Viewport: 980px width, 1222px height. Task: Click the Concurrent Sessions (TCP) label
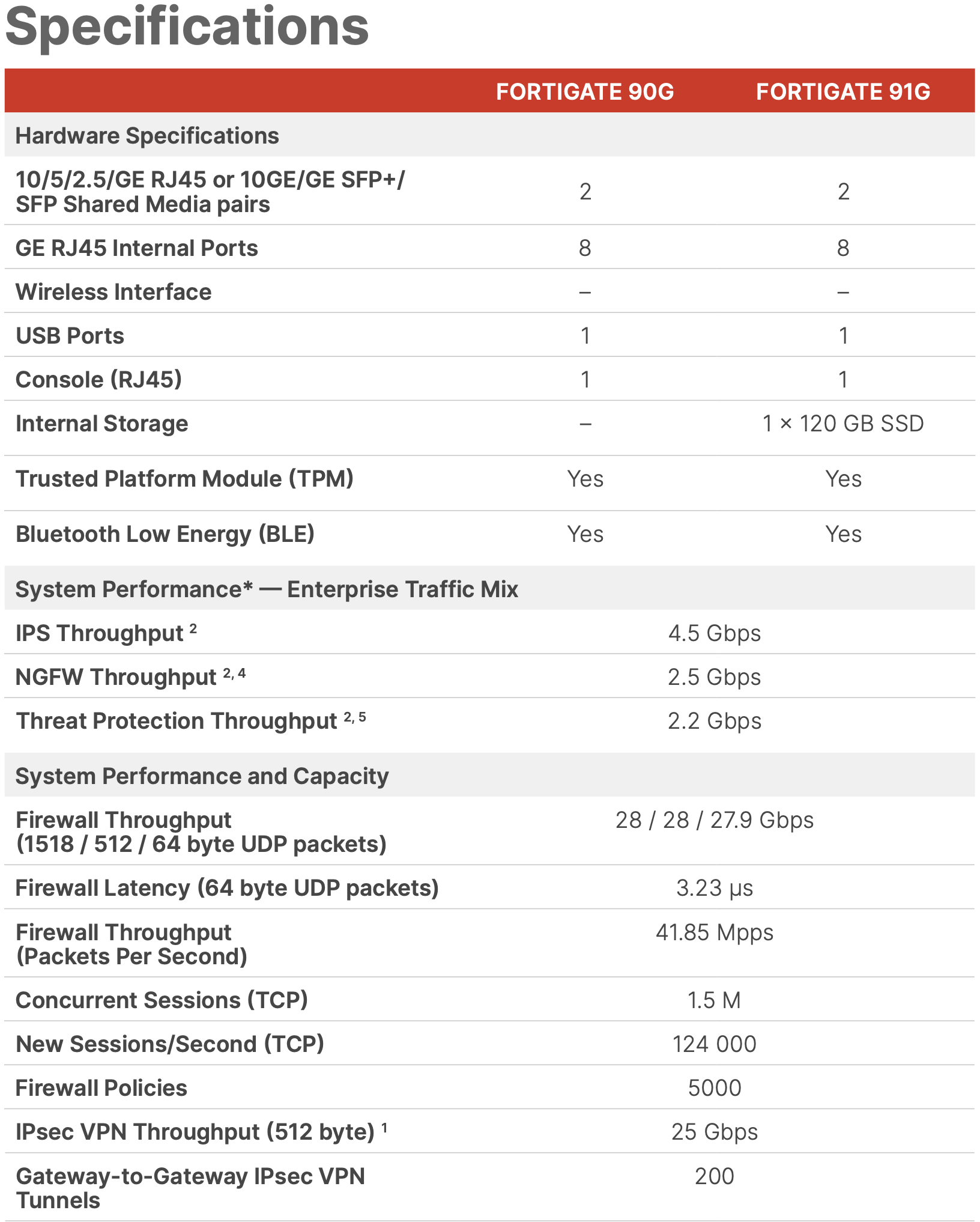(x=162, y=1000)
